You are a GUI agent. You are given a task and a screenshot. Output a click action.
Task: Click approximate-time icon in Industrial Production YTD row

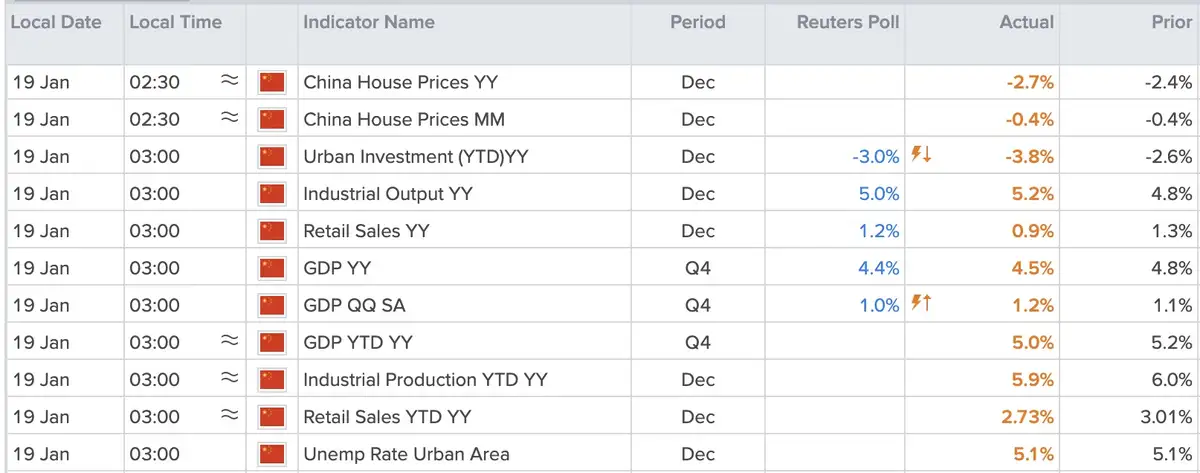point(229,378)
